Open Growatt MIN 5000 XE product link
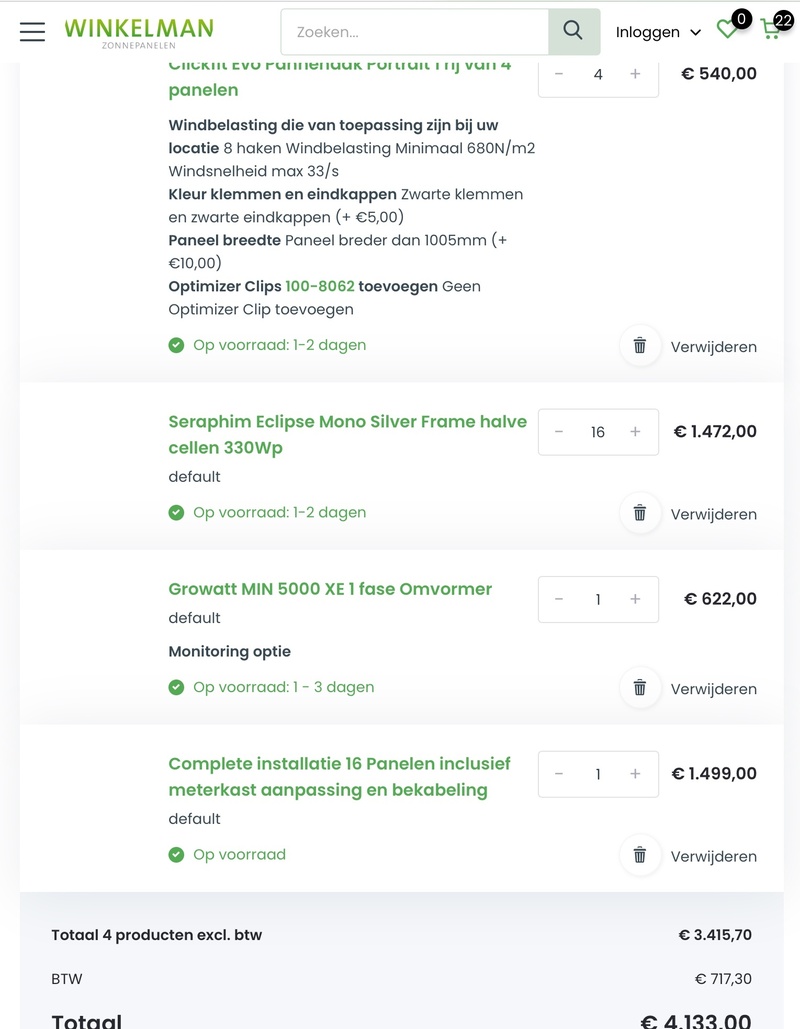The height and width of the screenshot is (1029, 800). (x=330, y=589)
